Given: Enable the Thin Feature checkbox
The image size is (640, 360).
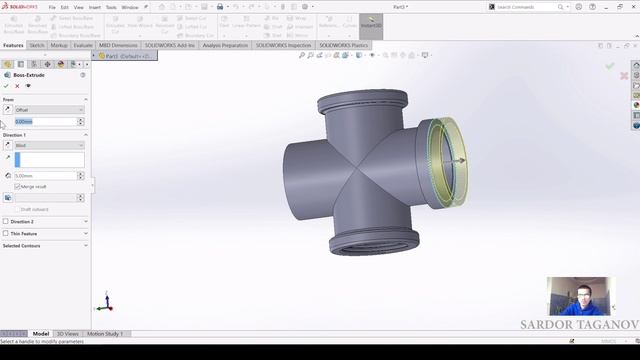Looking at the screenshot, I should 6,233.
